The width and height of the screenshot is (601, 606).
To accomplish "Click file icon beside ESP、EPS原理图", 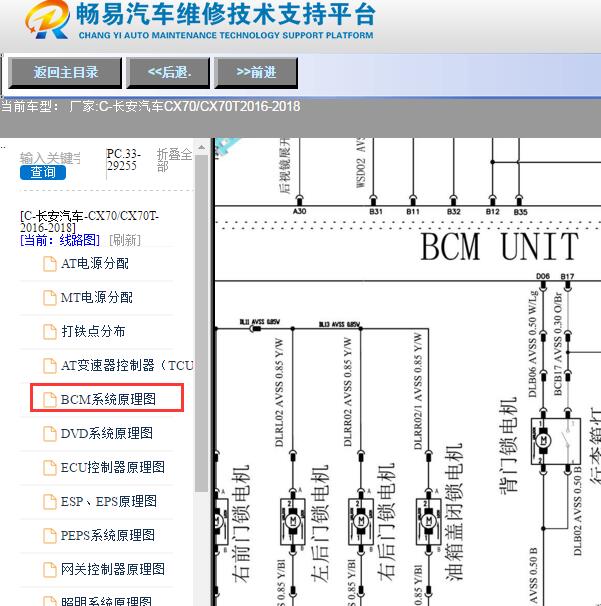I will tap(50, 502).
